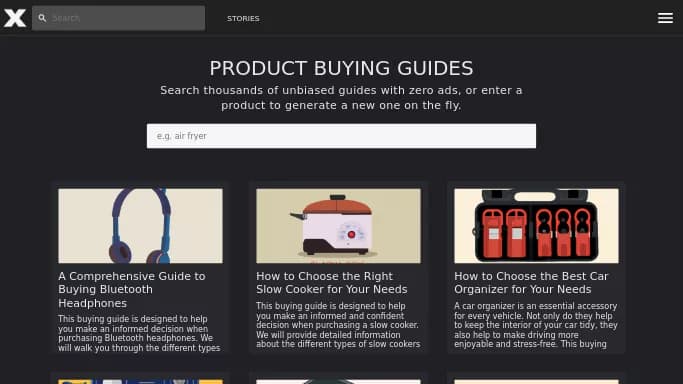Click the Bluetooth headphones guide description text
Screen dimensions: 683x384
coord(139,333)
